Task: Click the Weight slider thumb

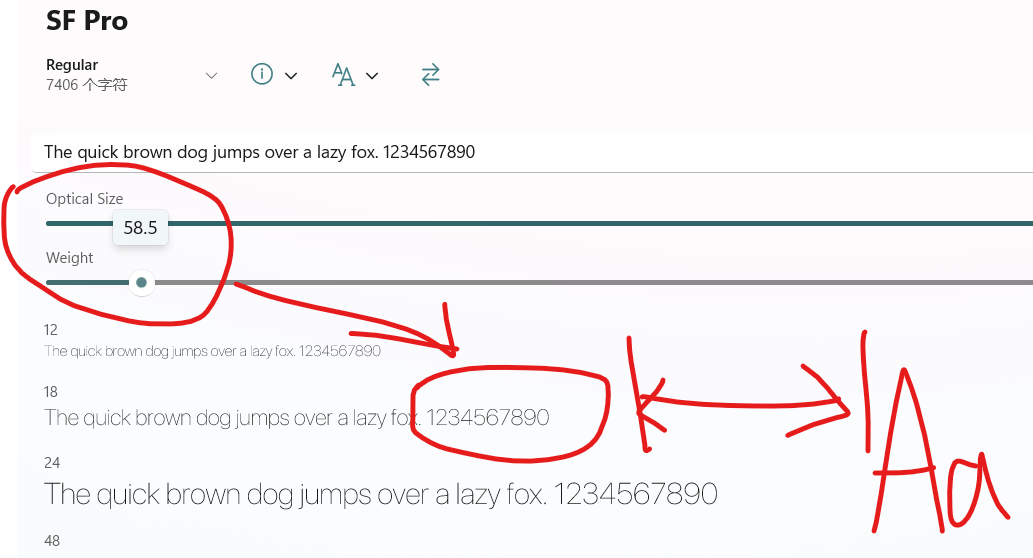Action: 141,283
